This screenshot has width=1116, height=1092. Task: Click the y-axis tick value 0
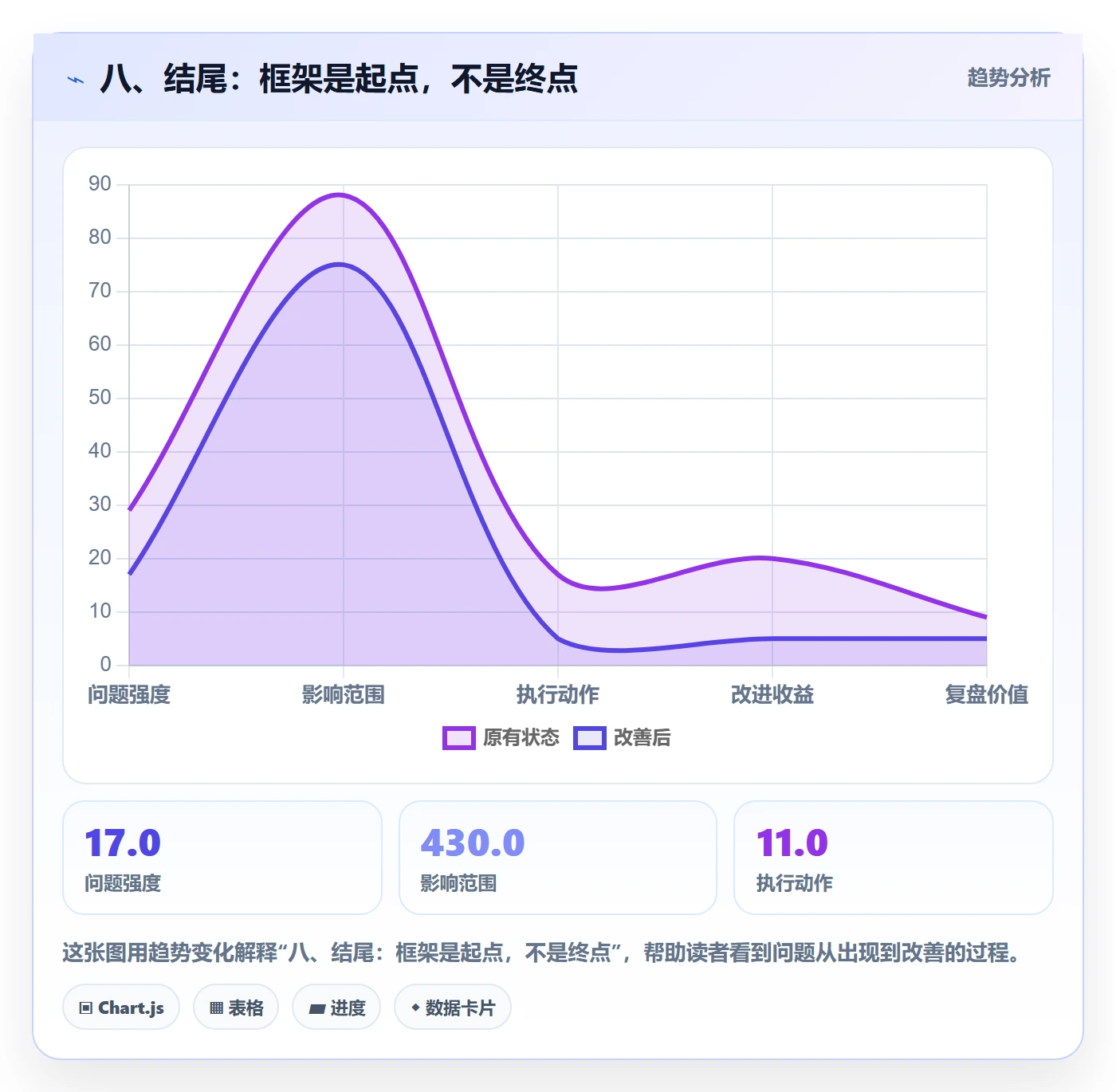click(105, 665)
